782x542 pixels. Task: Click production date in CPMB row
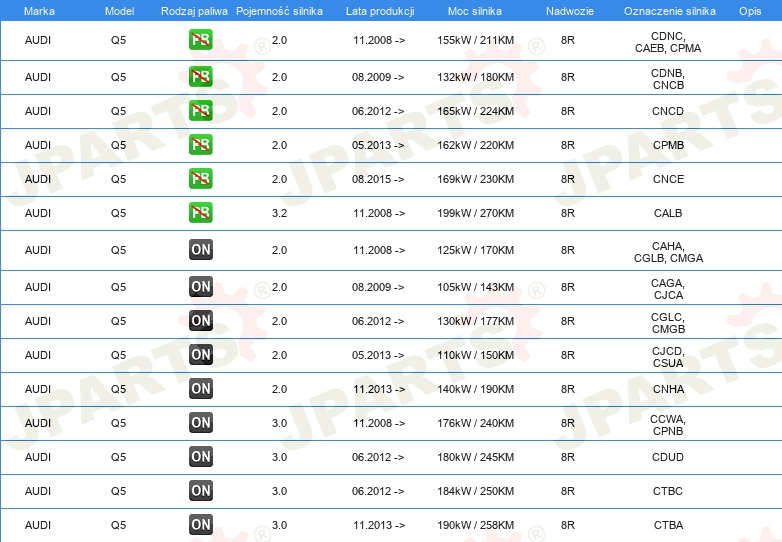click(378, 145)
